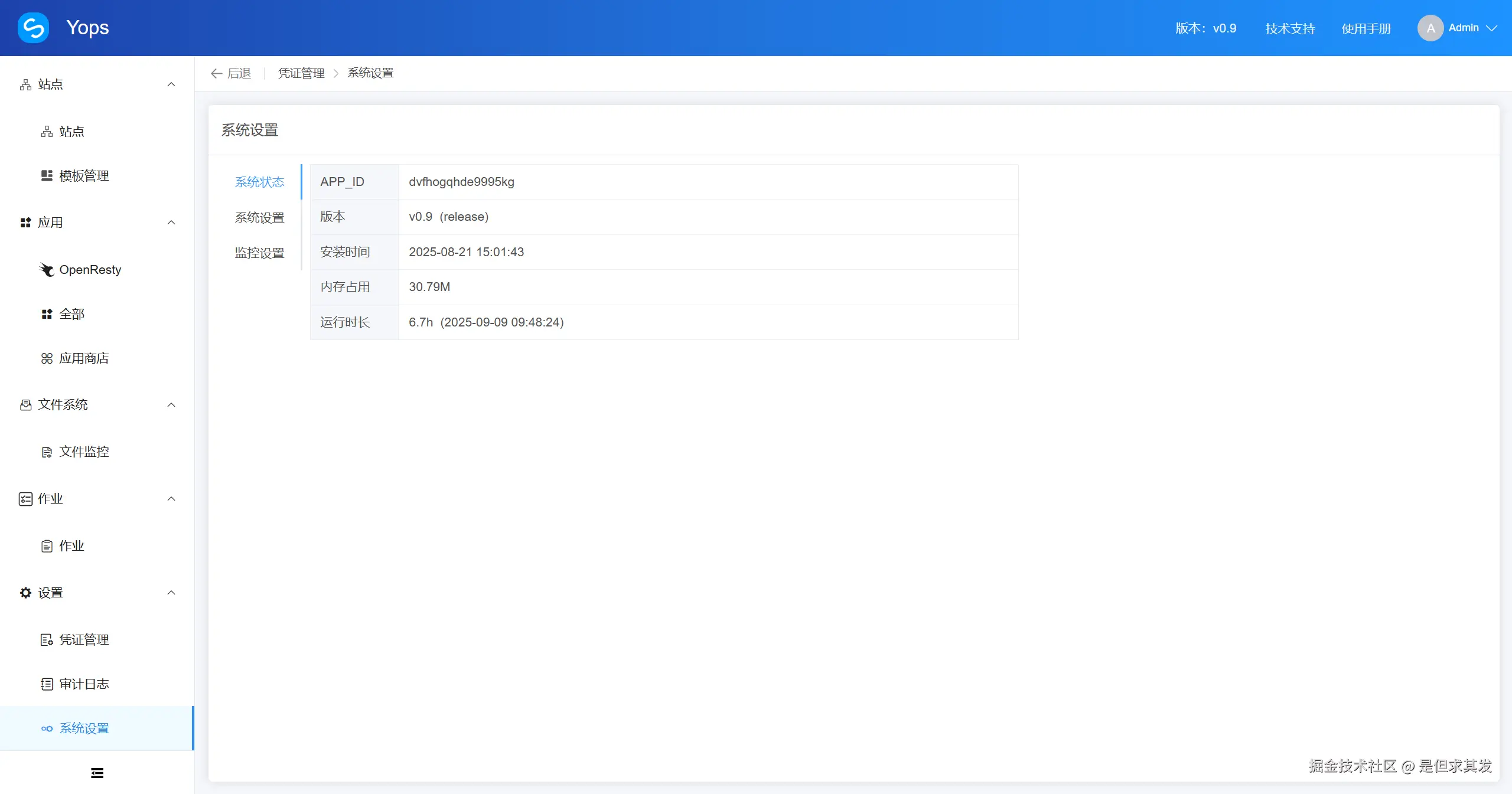The image size is (1512, 794).
Task: Collapse the 文件系统 sidebar group
Action: click(x=171, y=405)
